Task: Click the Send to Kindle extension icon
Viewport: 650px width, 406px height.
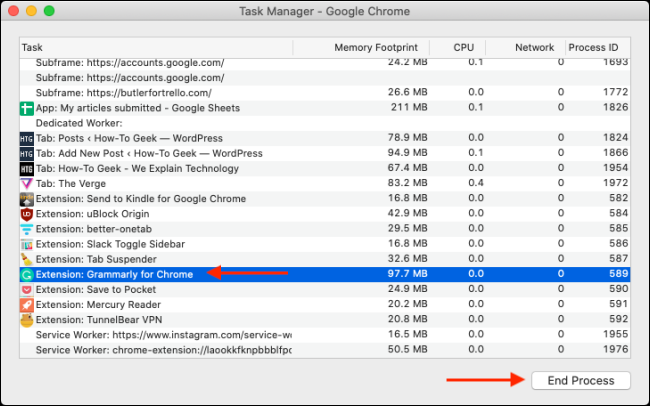Action: coord(27,199)
